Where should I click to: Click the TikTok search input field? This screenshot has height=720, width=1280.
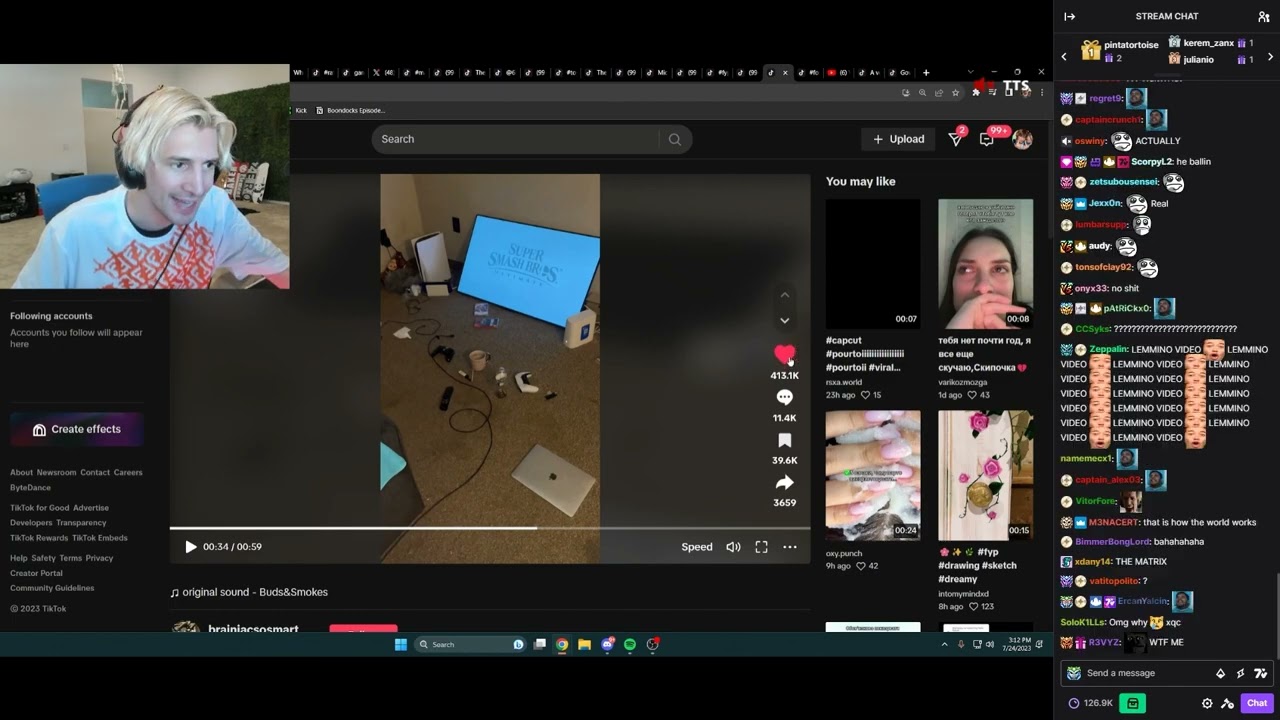click(516, 139)
